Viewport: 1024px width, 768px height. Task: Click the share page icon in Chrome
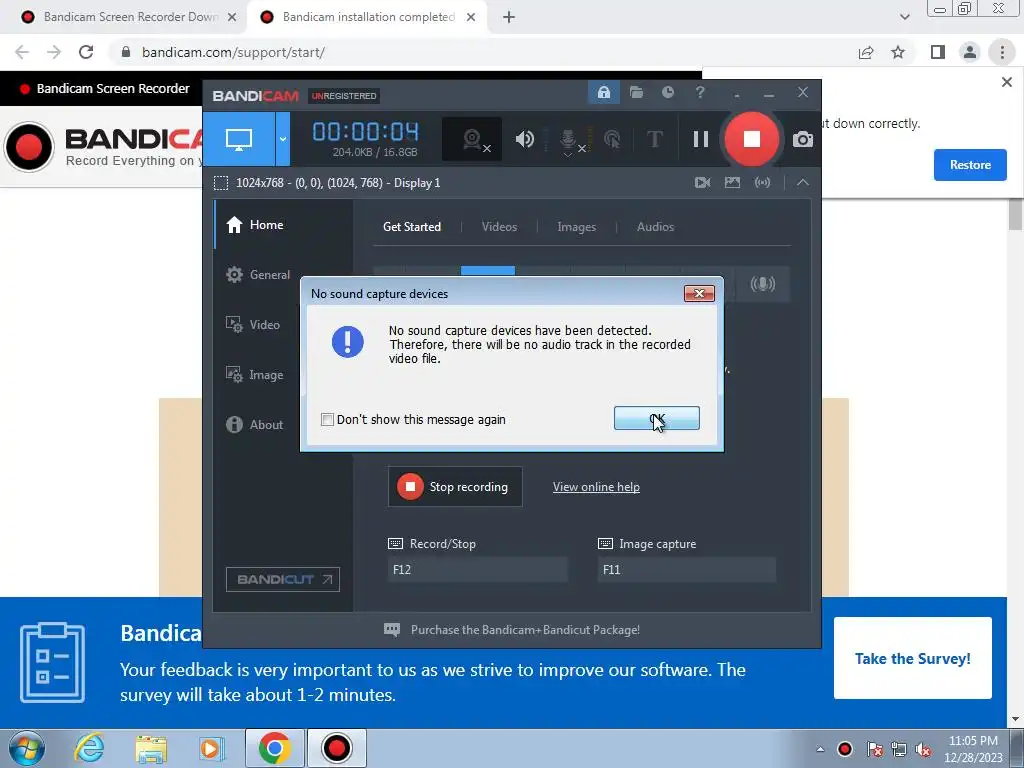(866, 52)
